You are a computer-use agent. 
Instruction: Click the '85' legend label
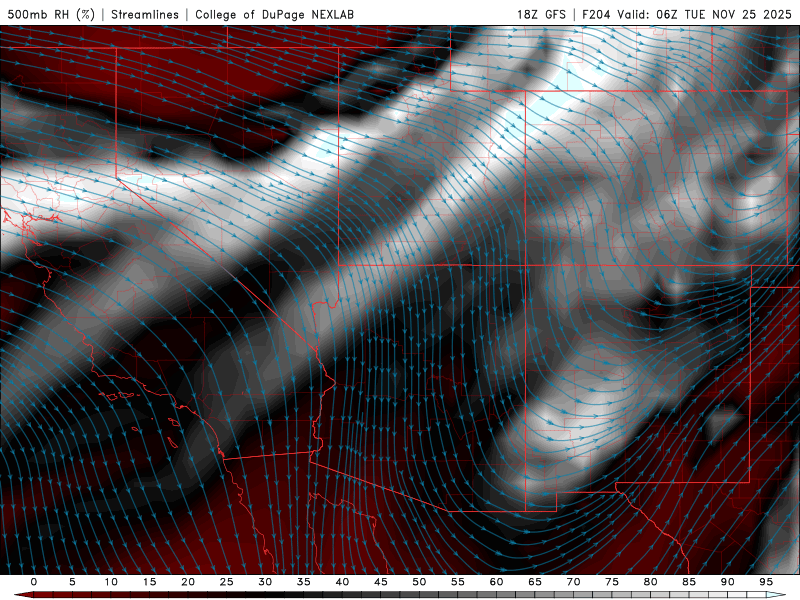(689, 582)
